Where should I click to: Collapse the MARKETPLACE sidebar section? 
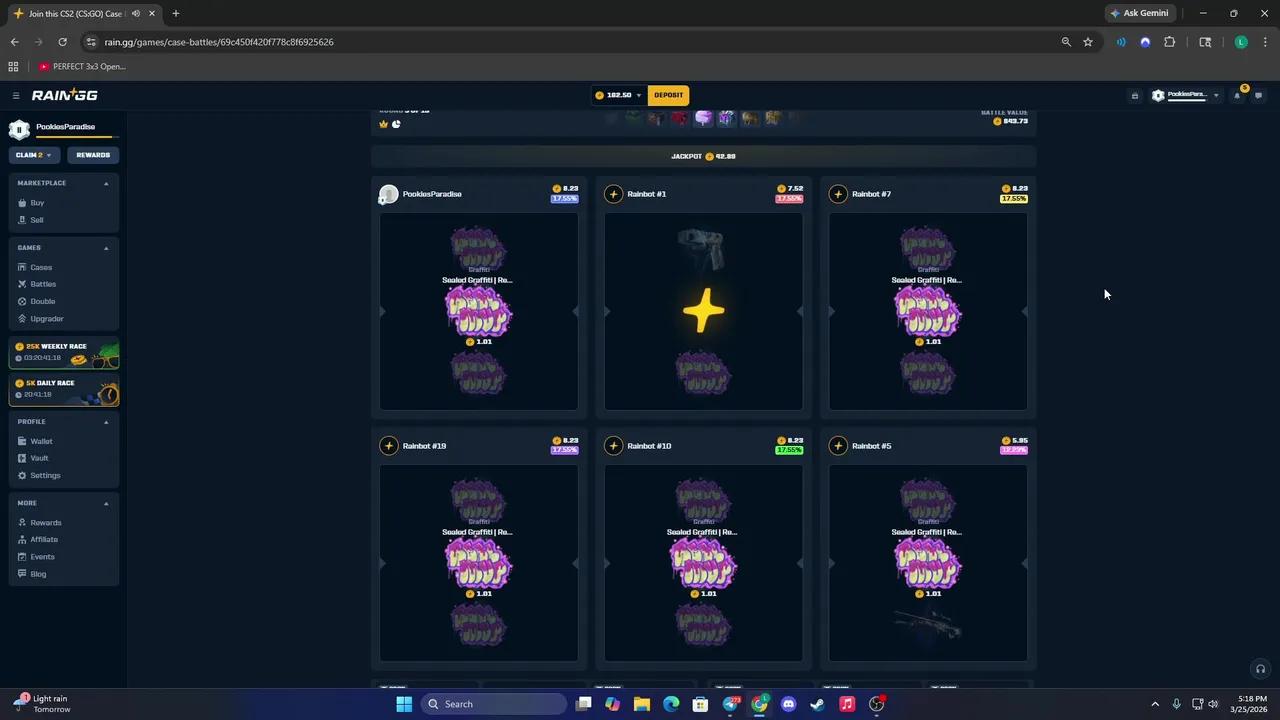[x=106, y=183]
